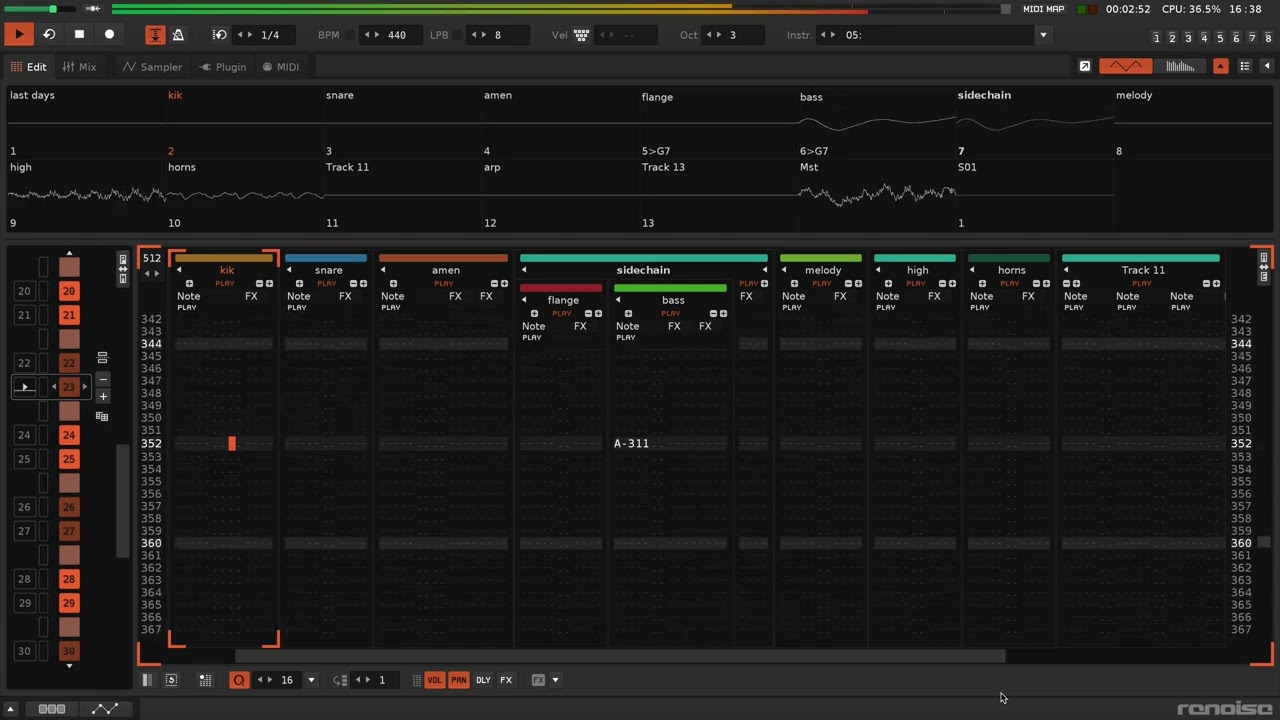Open the instrument selector dropdown arrow
This screenshot has height=720, width=1280.
click(1043, 35)
